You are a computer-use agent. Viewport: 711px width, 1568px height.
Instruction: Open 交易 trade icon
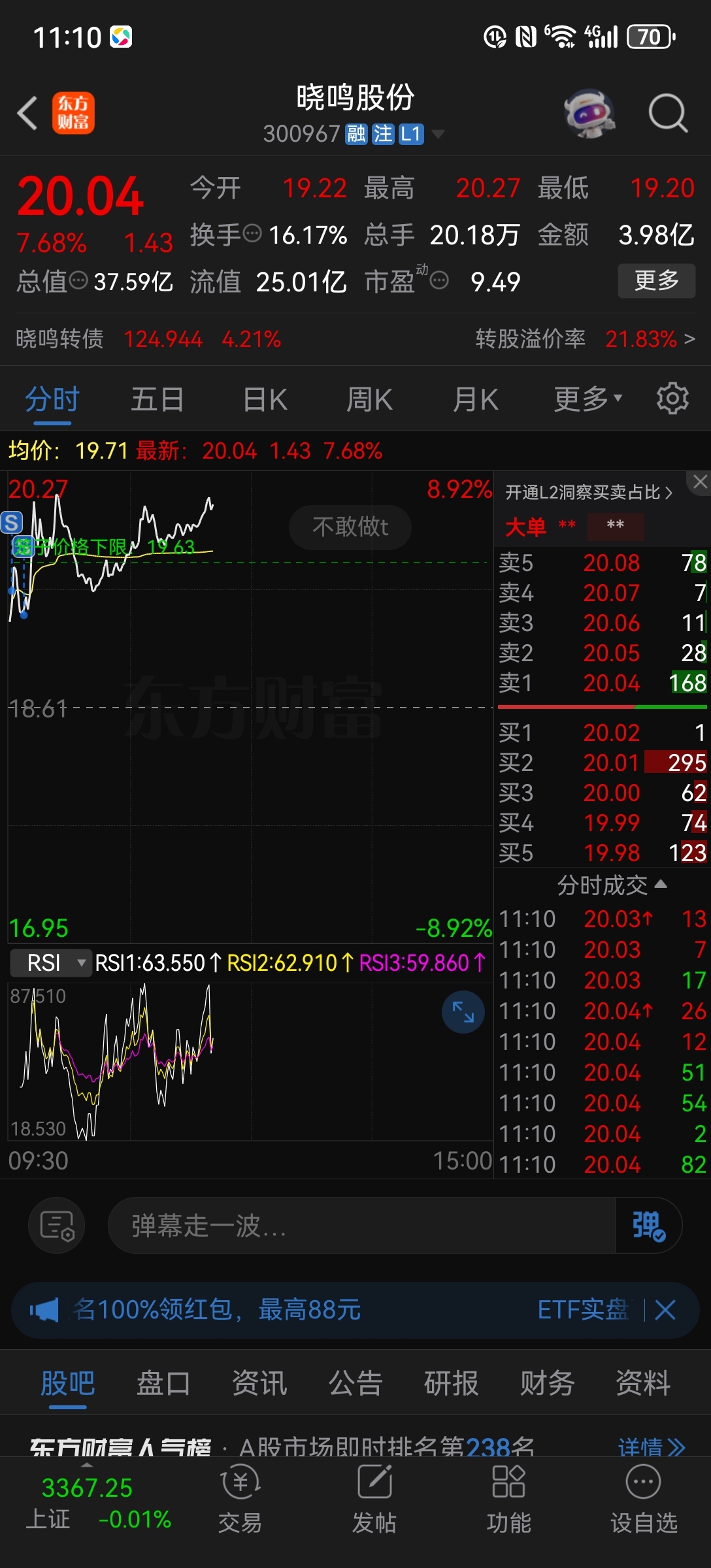pos(240,1498)
